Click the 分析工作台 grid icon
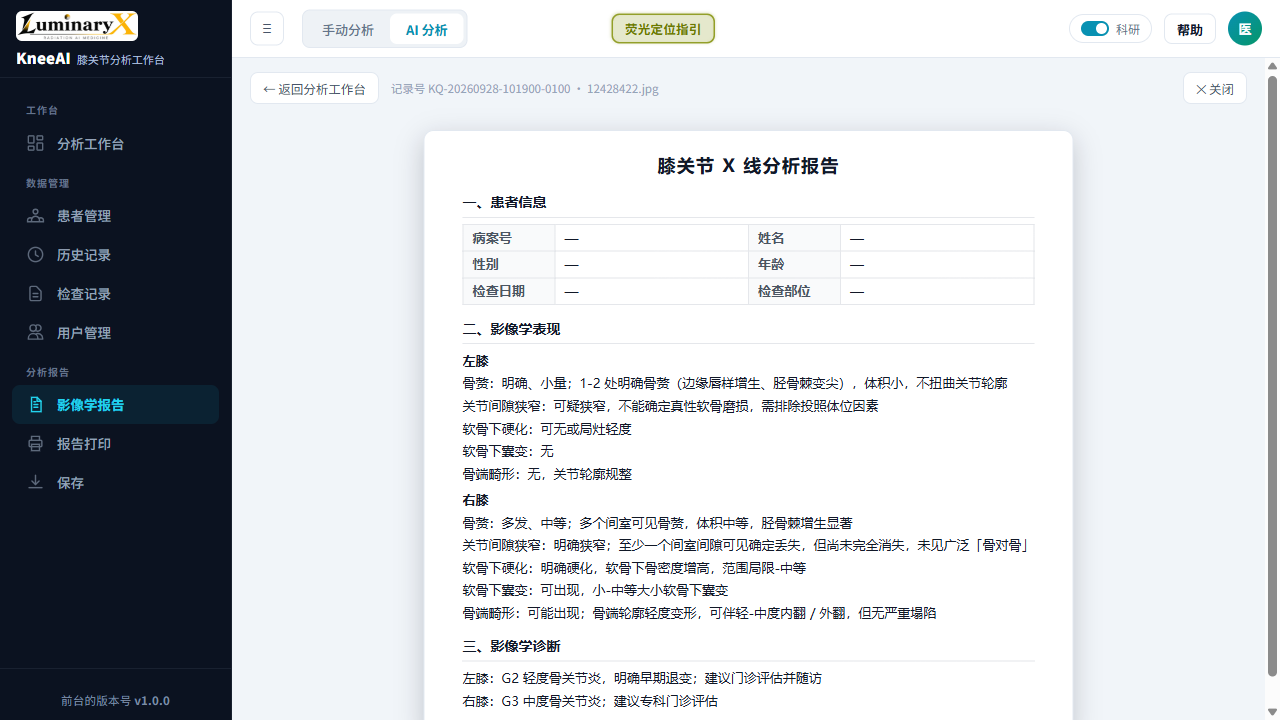Image resolution: width=1280 pixels, height=720 pixels. tap(36, 143)
